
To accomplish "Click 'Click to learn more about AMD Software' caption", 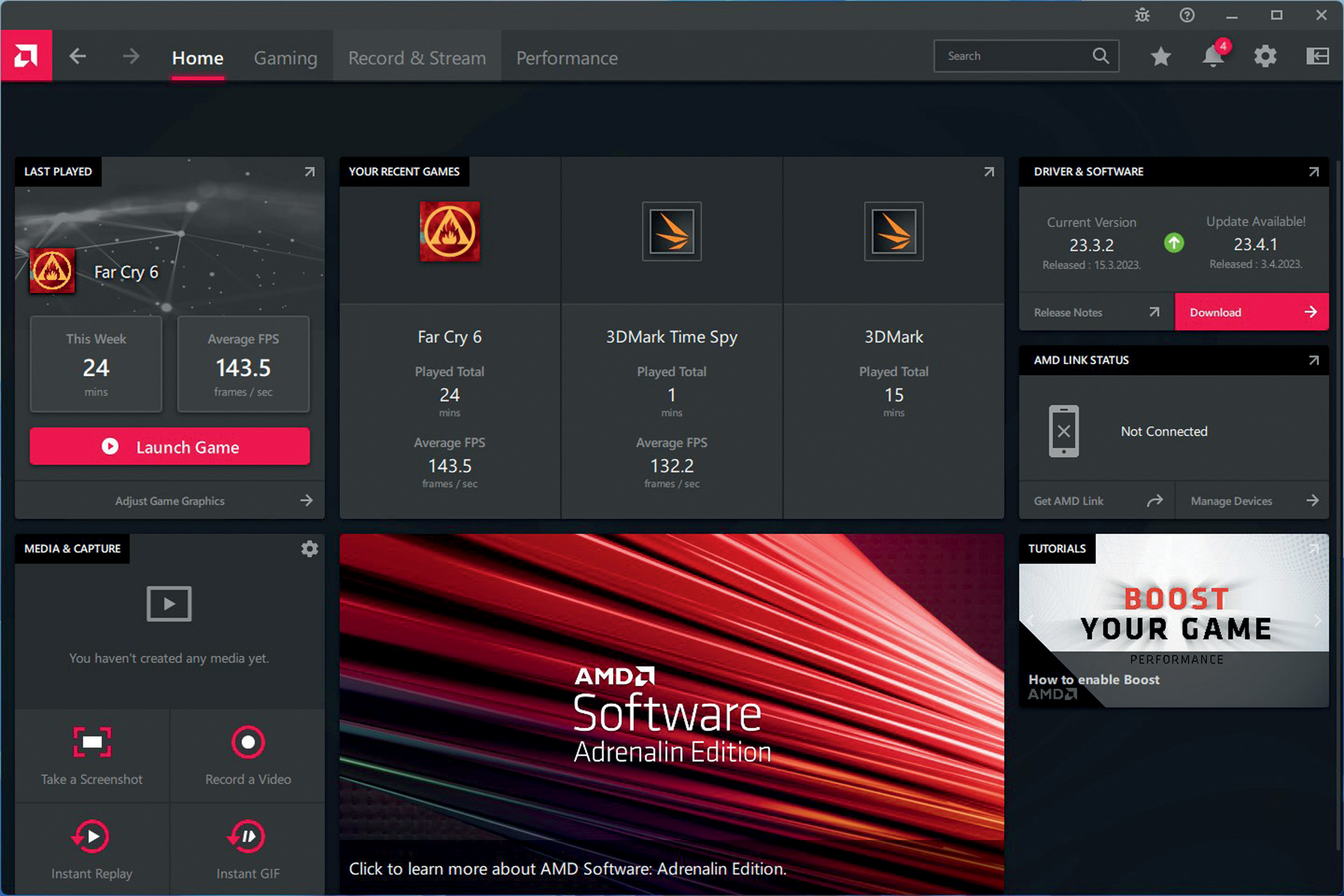I will (567, 869).
